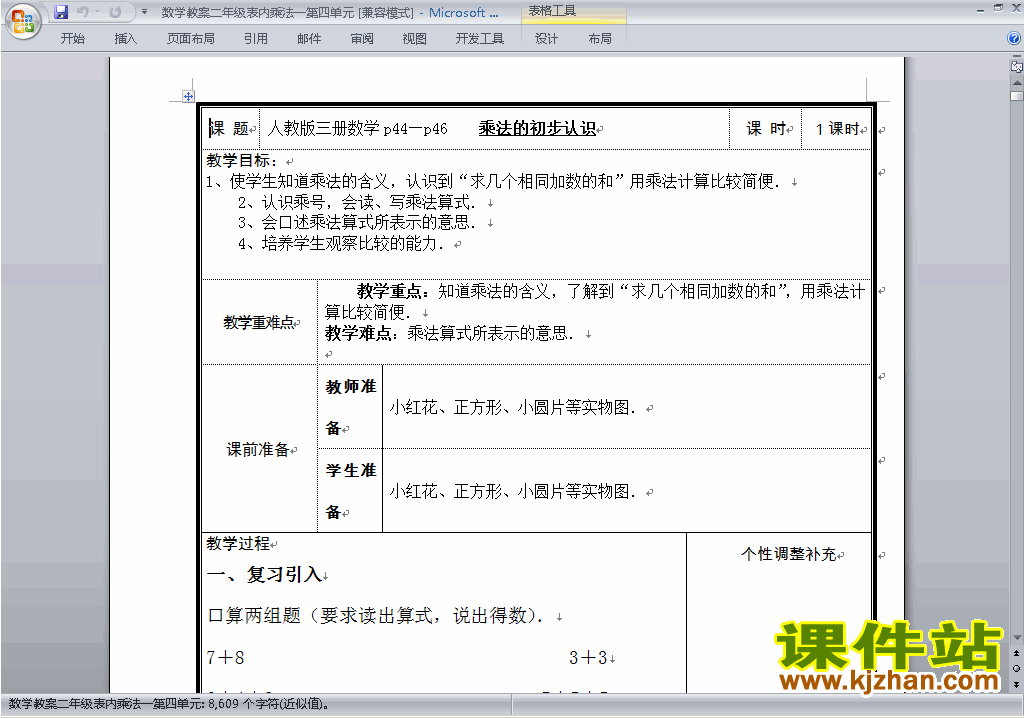The height and width of the screenshot is (718, 1024).
Task: Go to previous page button
Action: (x=1016, y=653)
